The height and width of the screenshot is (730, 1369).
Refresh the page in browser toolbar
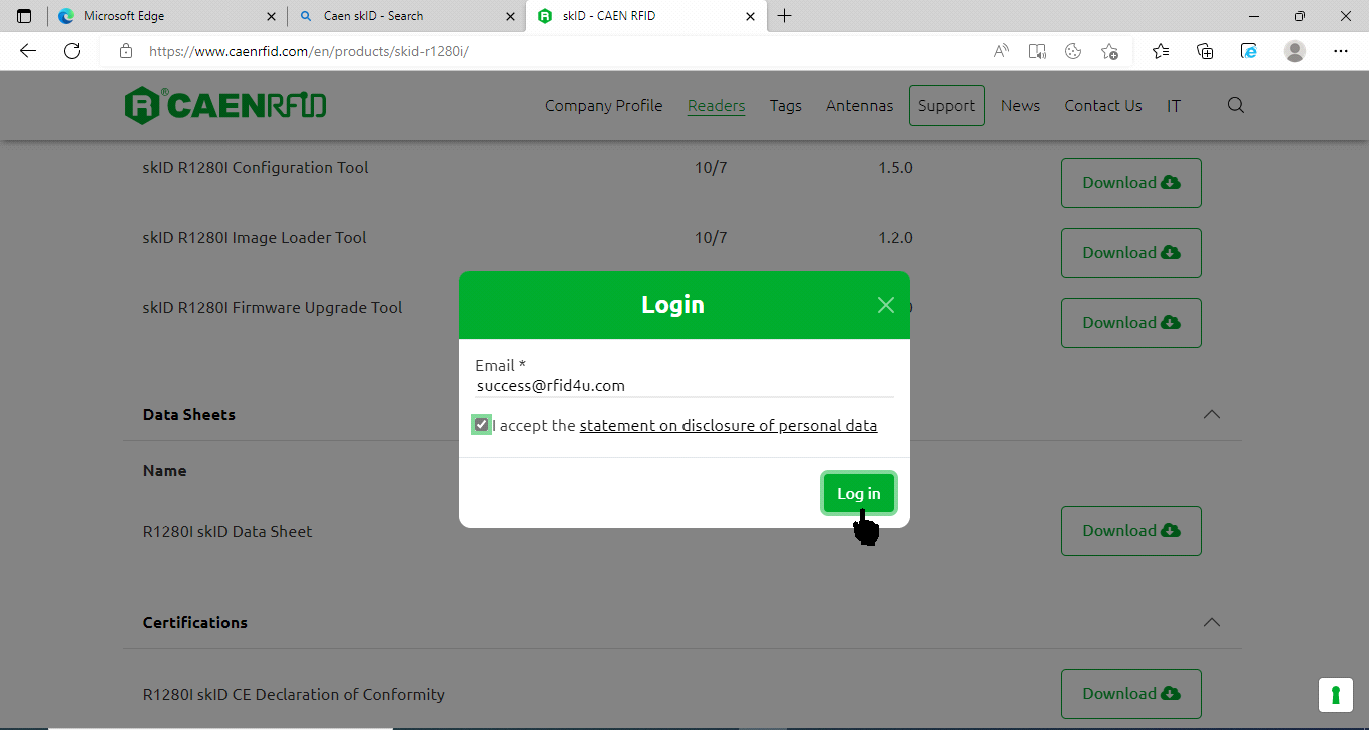pos(72,51)
